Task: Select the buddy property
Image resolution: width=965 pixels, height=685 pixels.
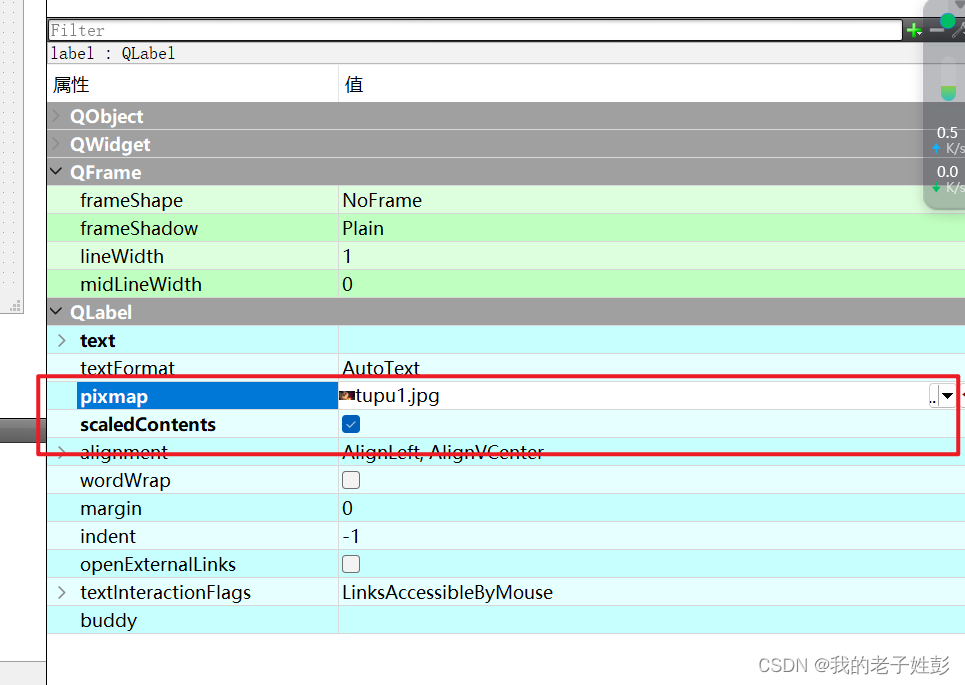Action: click(x=108, y=620)
